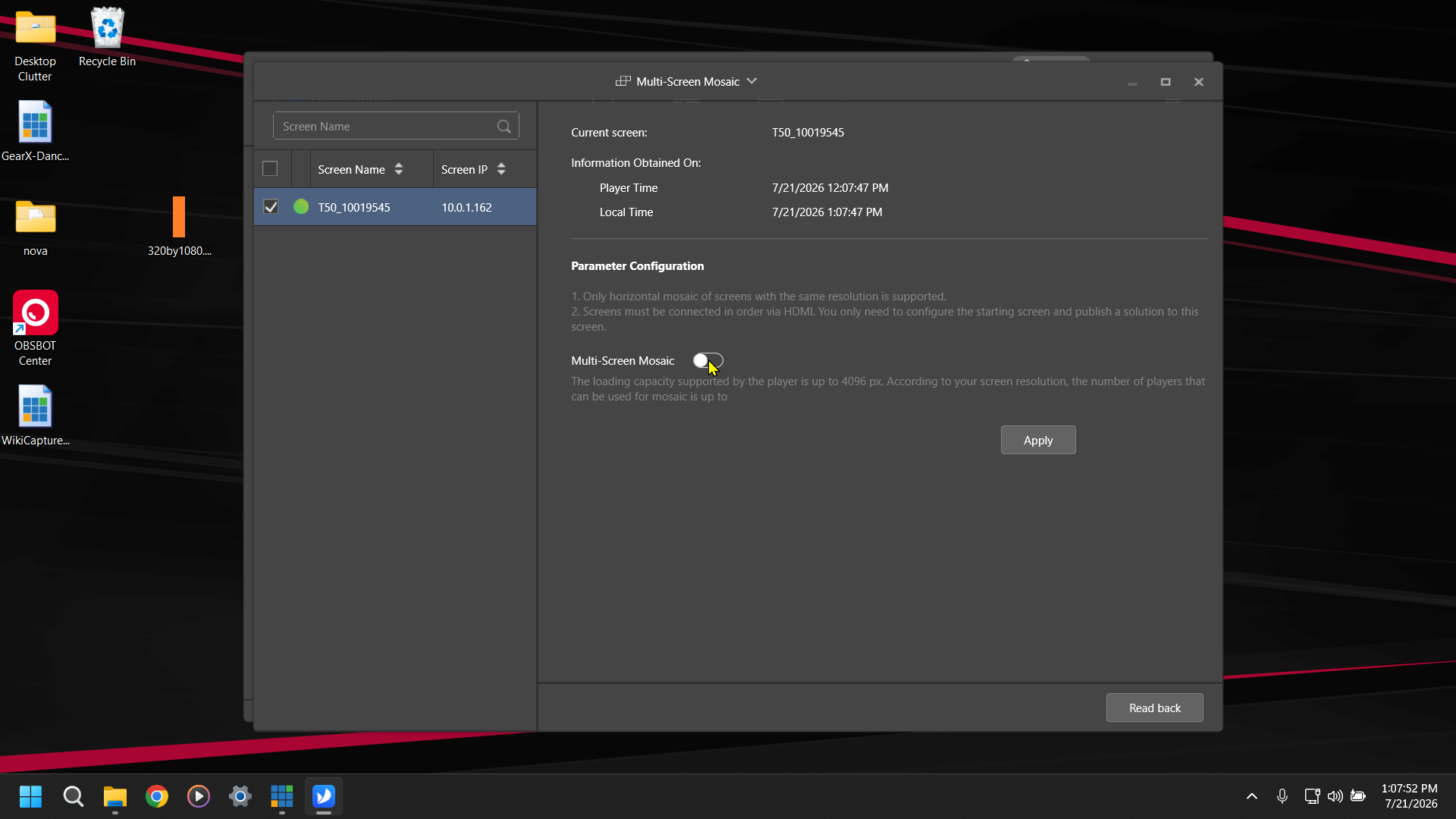The image size is (1456, 819).
Task: Open the ViPlex app on the taskbar
Action: point(324,796)
